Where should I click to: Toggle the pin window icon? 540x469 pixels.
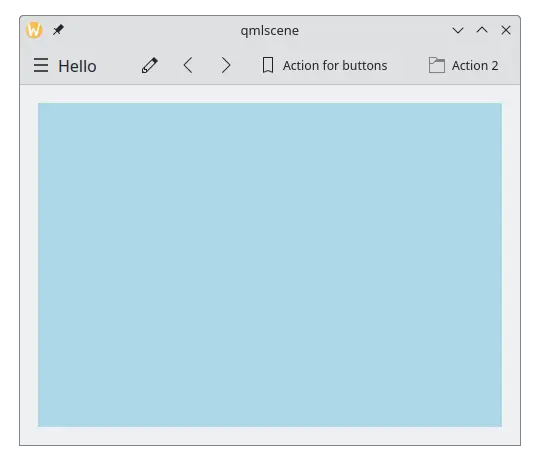tap(58, 30)
